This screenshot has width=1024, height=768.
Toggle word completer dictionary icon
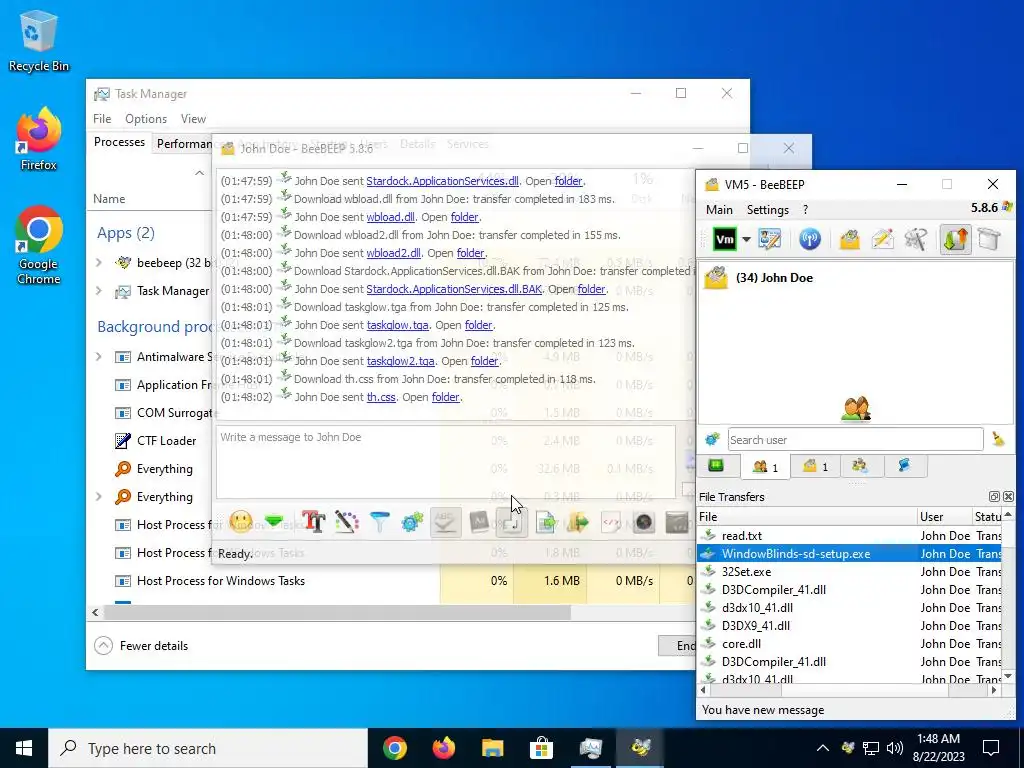(479, 522)
